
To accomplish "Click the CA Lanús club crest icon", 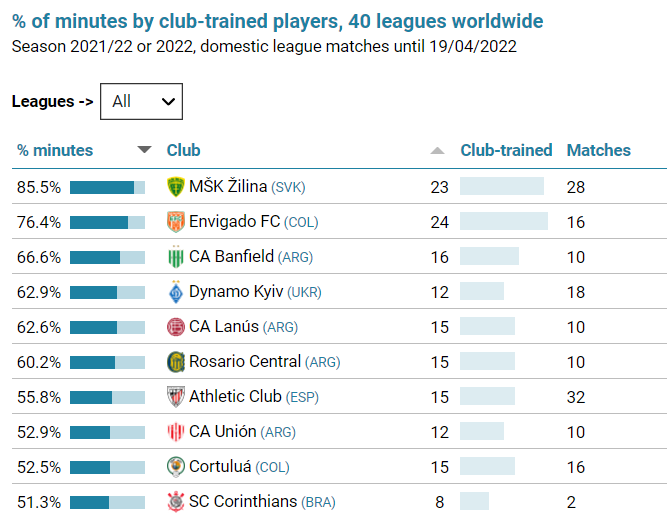I will click(176, 327).
